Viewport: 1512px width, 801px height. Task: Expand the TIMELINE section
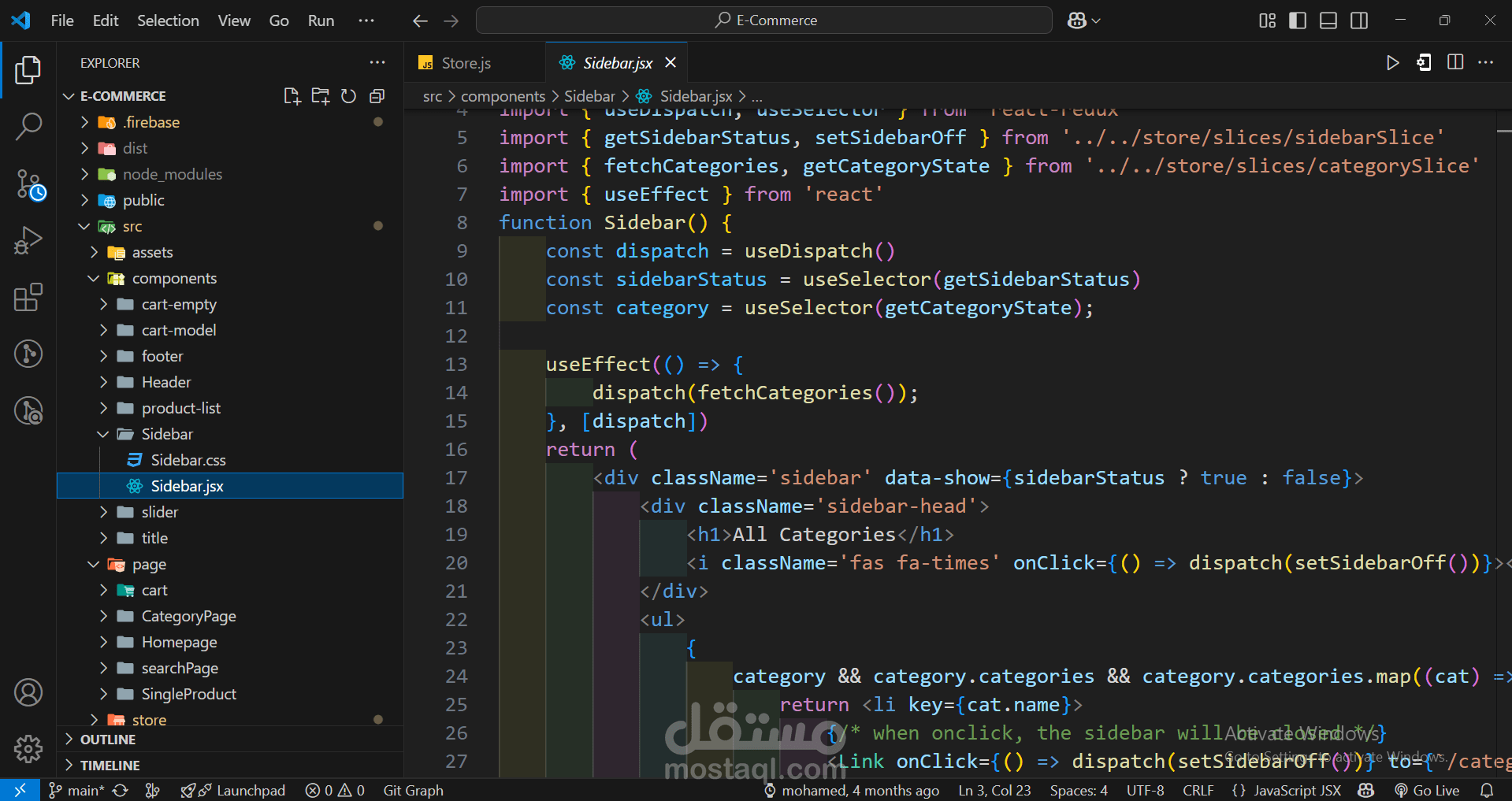230,766
